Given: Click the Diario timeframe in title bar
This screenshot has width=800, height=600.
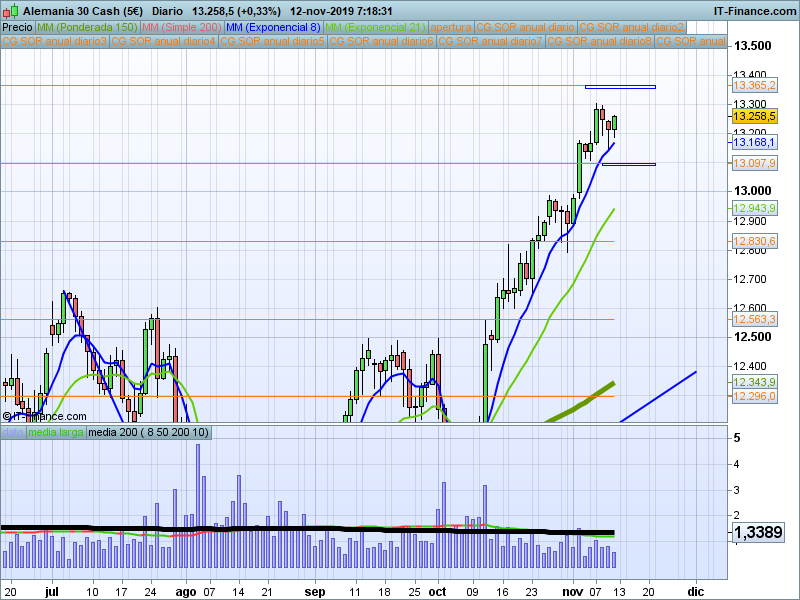Looking at the screenshot, I should (x=167, y=11).
